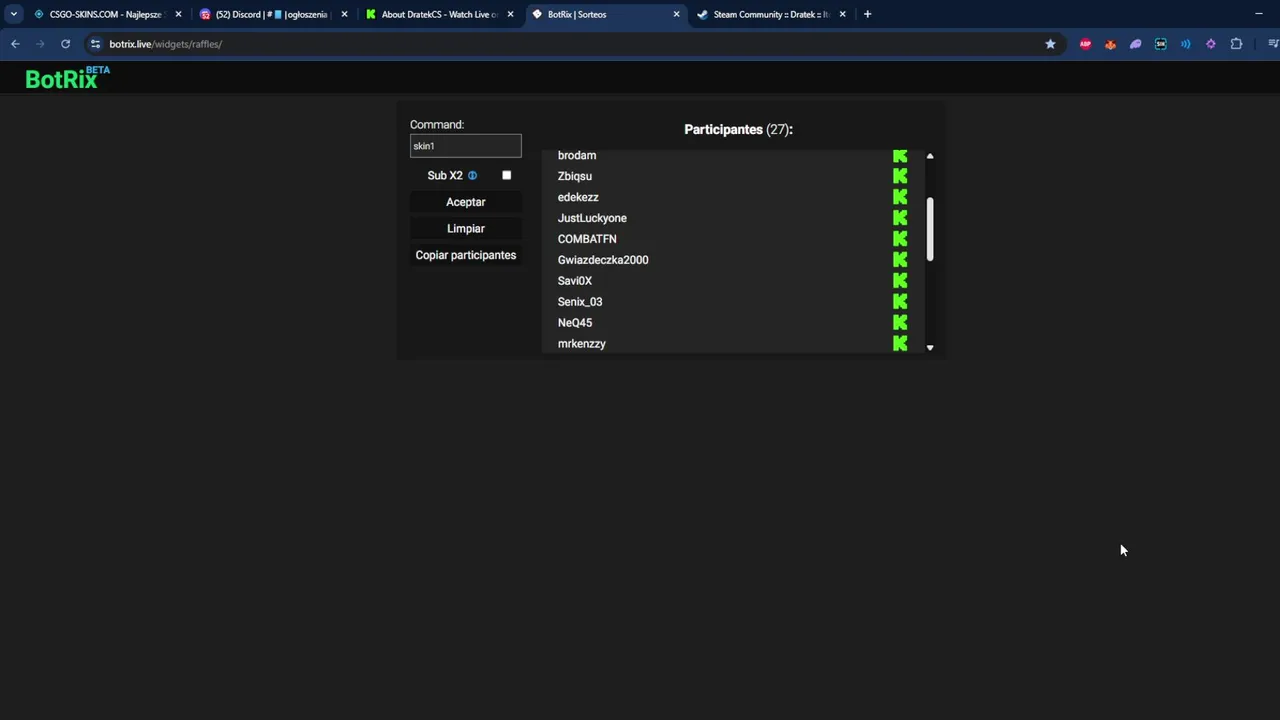Click the Kick icon next to COMBATFN

click(x=900, y=239)
